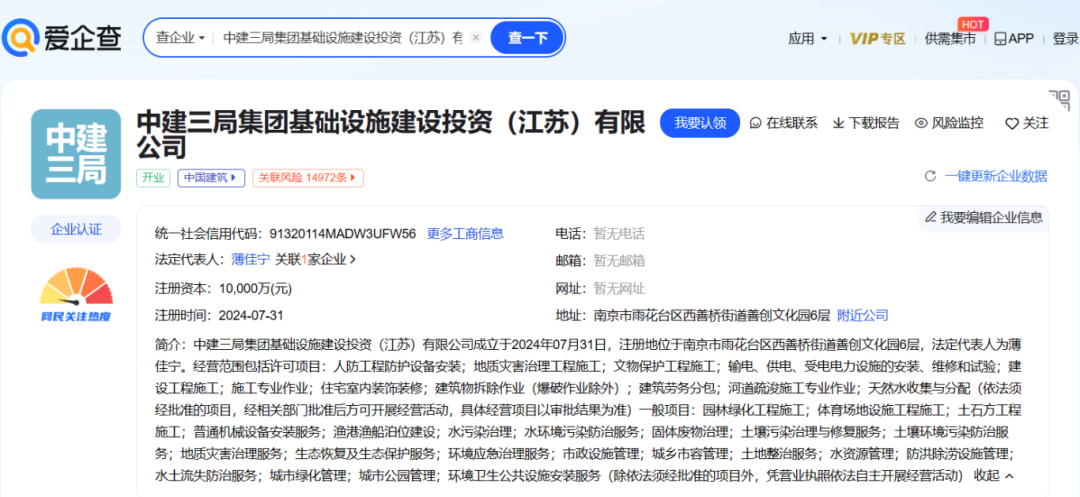Click the QR code corner icon

tap(1058, 101)
